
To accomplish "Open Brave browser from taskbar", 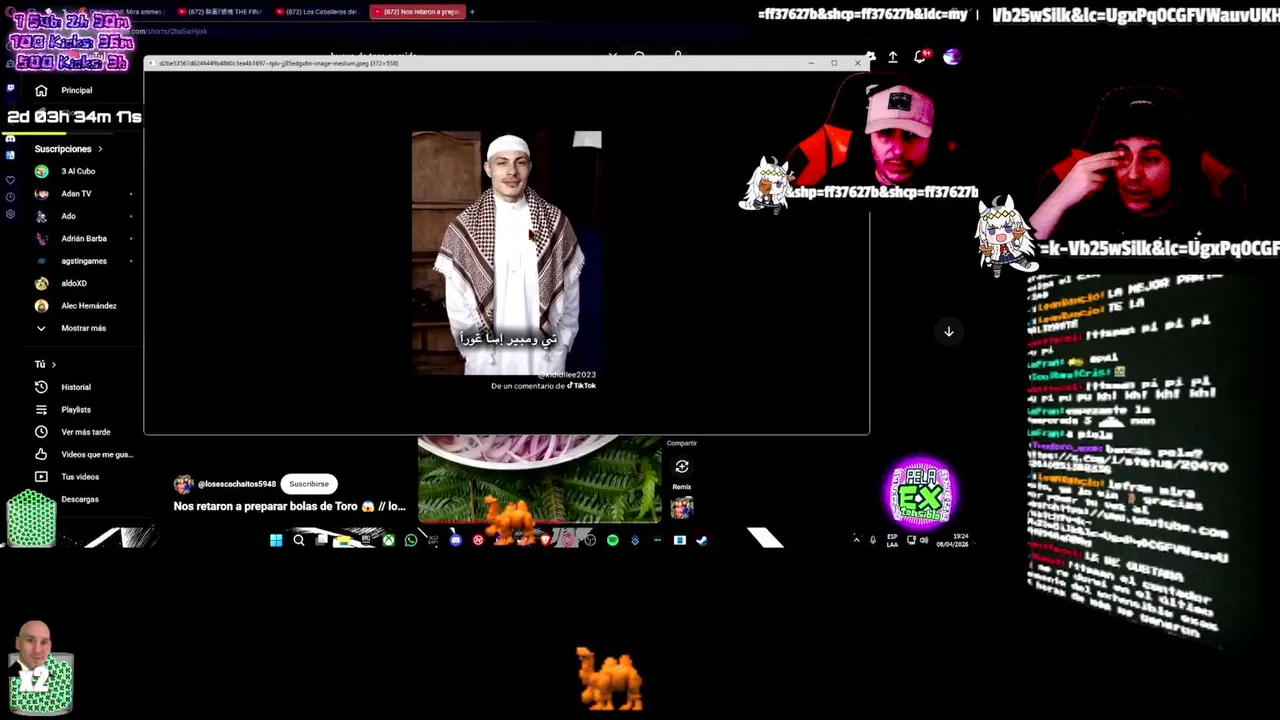I will point(545,540).
